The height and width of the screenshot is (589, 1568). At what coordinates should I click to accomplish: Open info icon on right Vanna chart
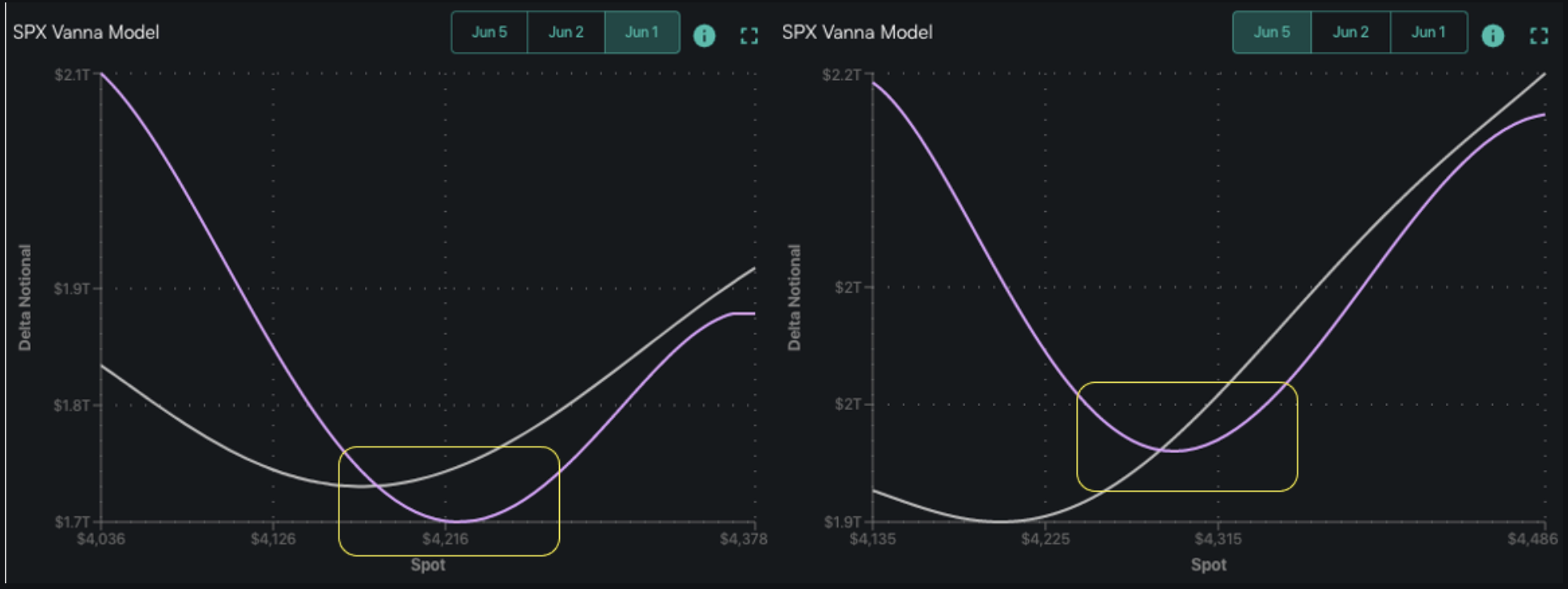point(1492,36)
